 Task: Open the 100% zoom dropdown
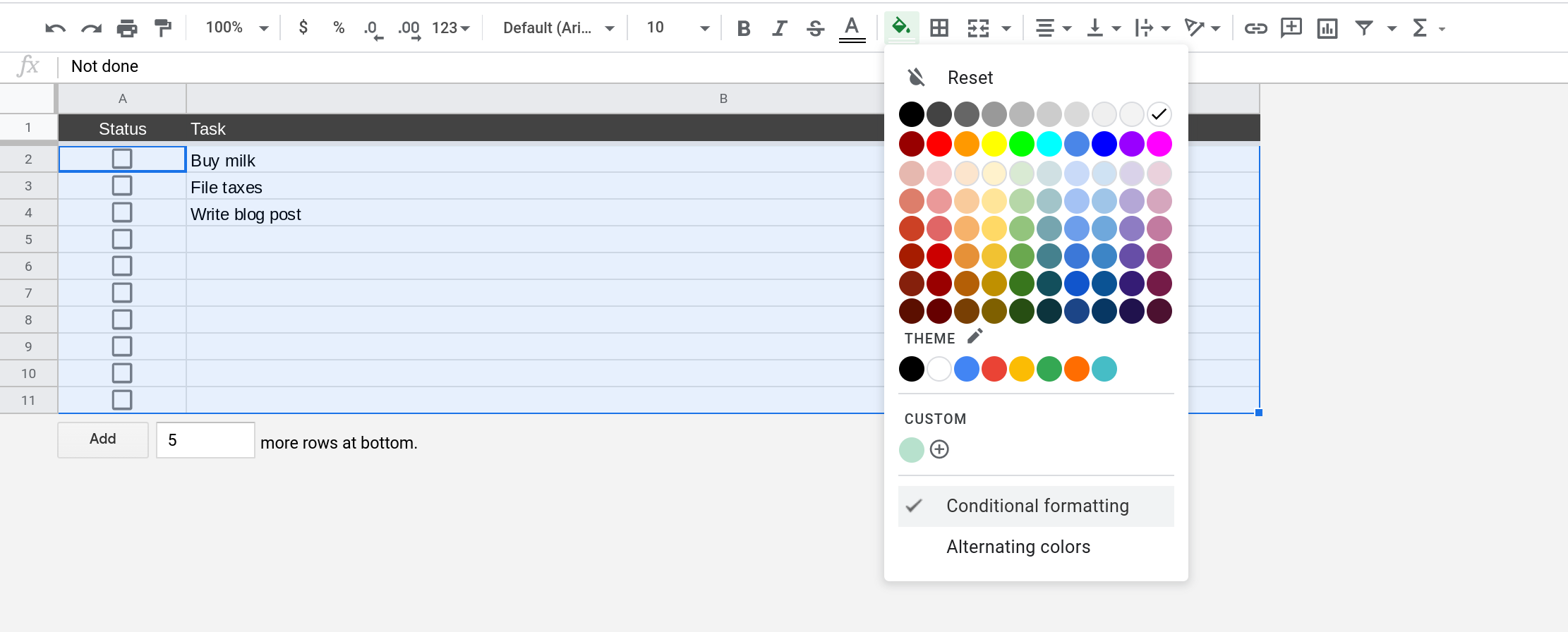point(237,28)
